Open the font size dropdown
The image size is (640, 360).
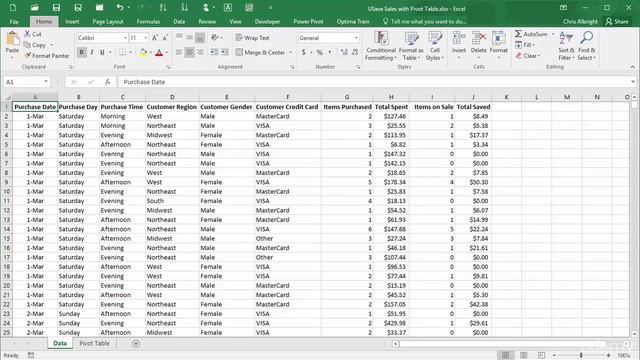[145, 38]
